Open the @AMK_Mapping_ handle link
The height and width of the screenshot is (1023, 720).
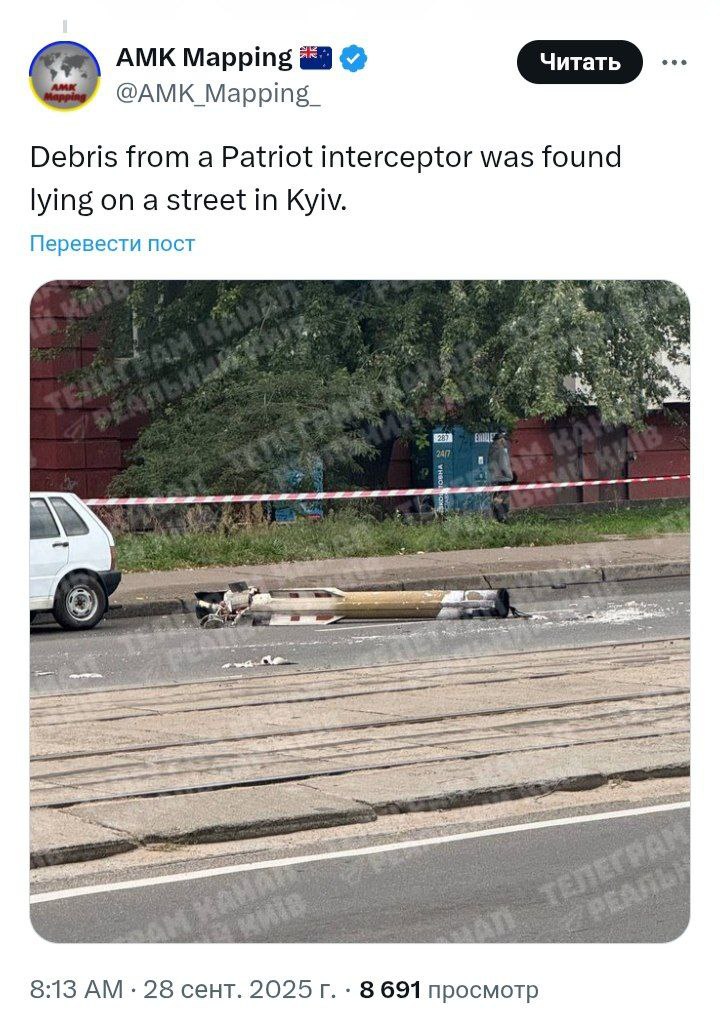click(x=218, y=94)
